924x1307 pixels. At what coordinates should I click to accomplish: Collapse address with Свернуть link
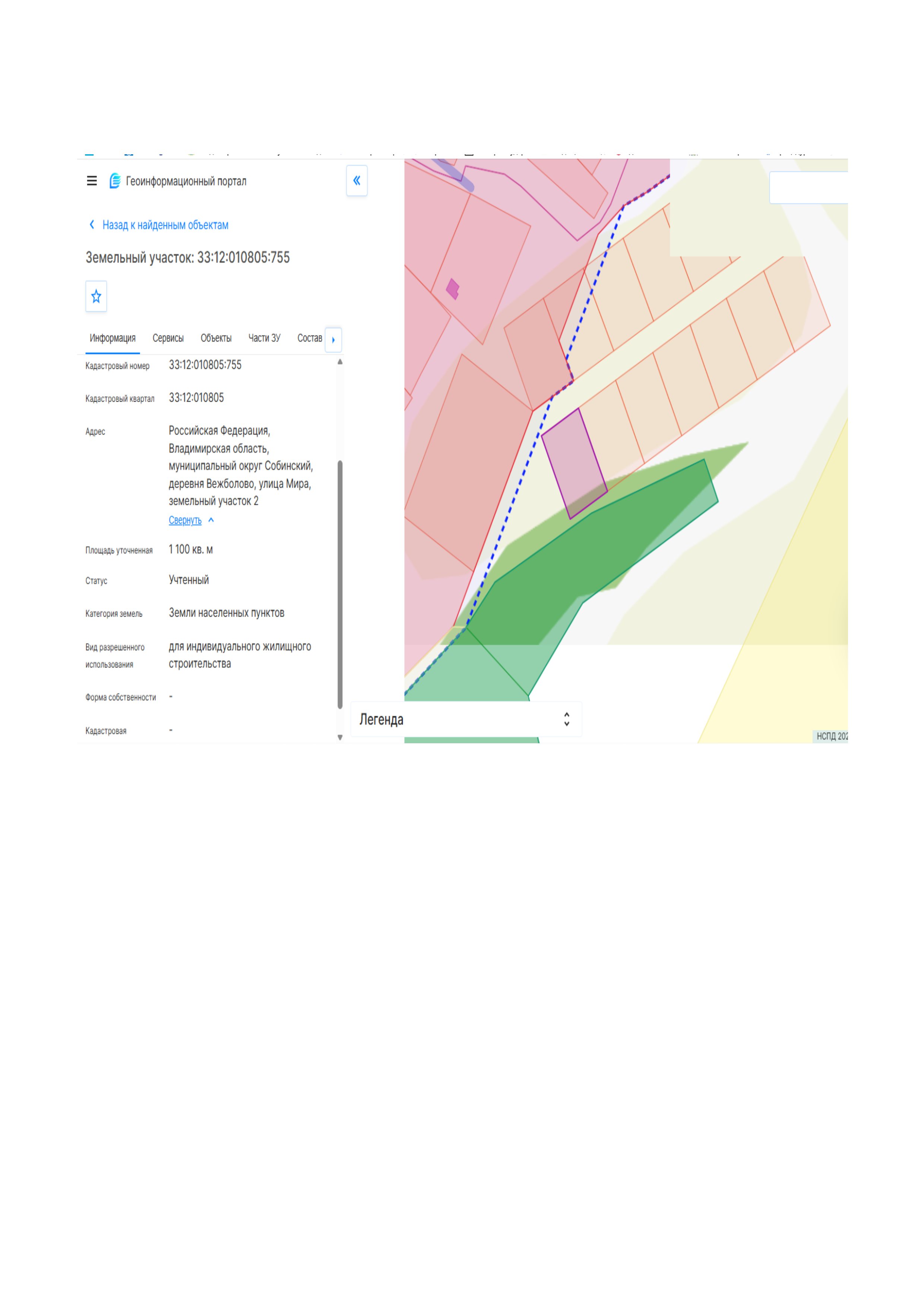(185, 520)
